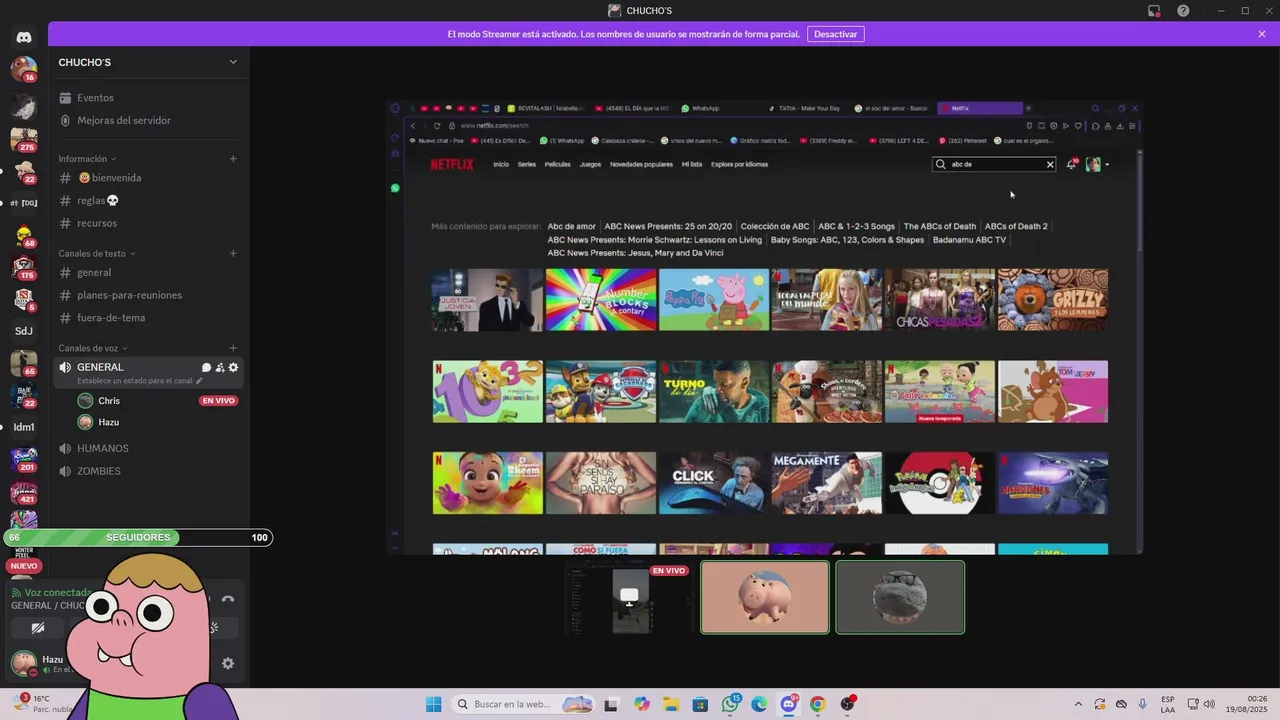Open the server icon with badge 201
This screenshot has height=720, width=1280.
point(24,459)
